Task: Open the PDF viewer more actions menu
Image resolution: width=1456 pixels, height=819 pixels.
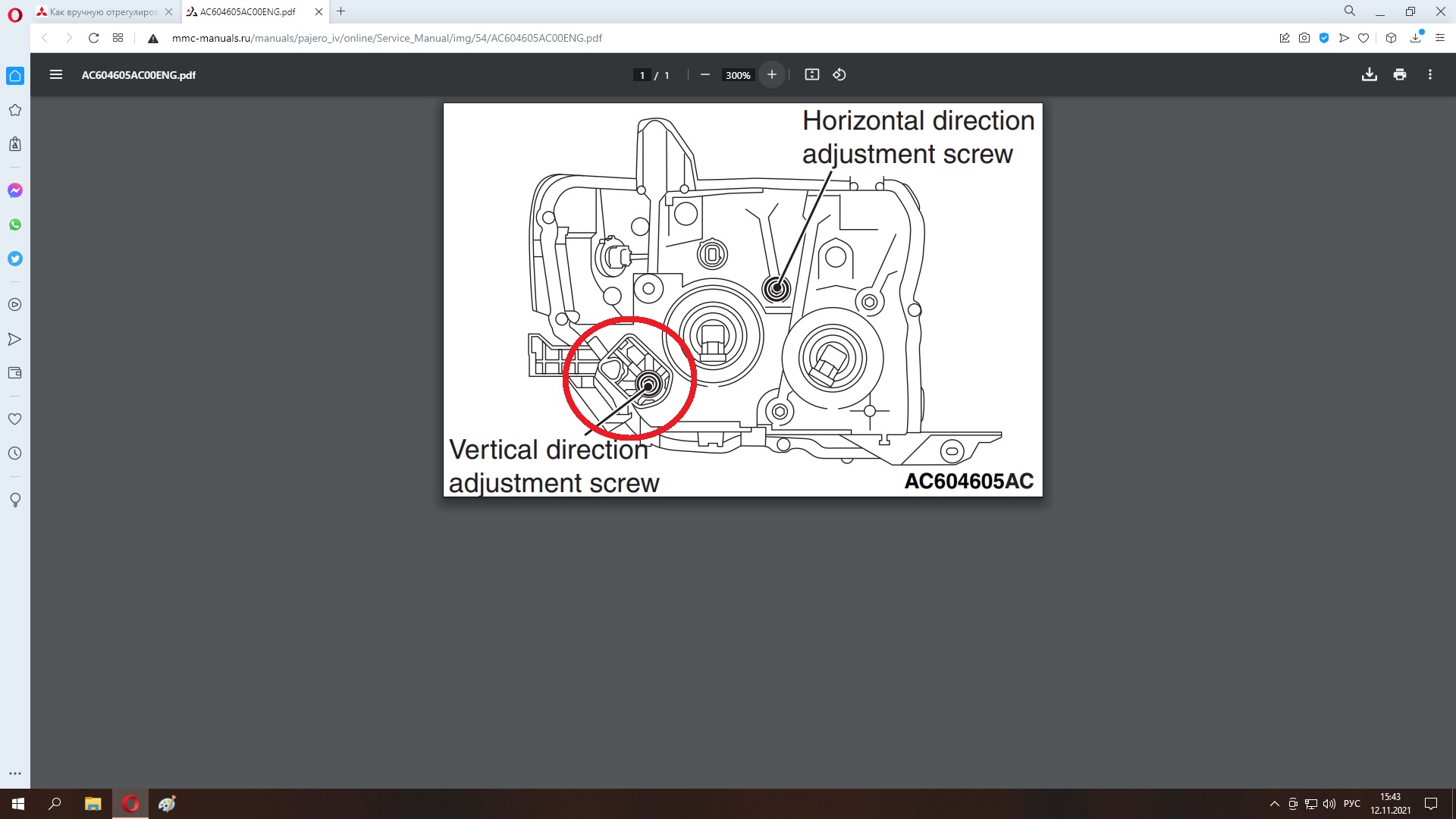Action: (x=1429, y=74)
